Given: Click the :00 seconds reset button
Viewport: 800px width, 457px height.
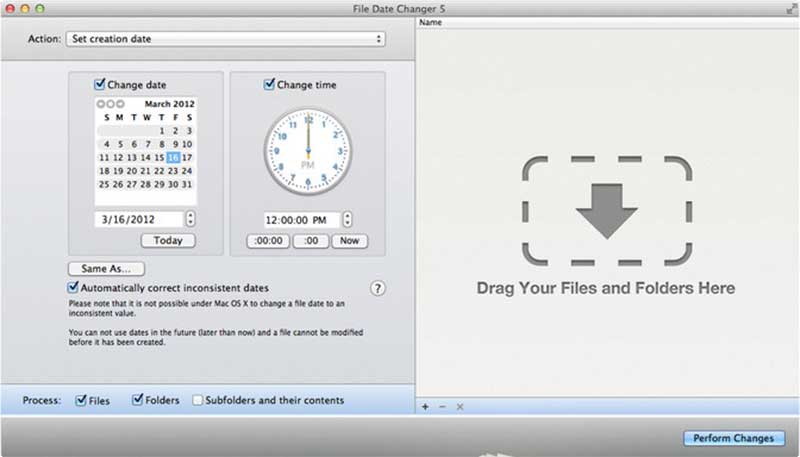Looking at the screenshot, I should 311,241.
